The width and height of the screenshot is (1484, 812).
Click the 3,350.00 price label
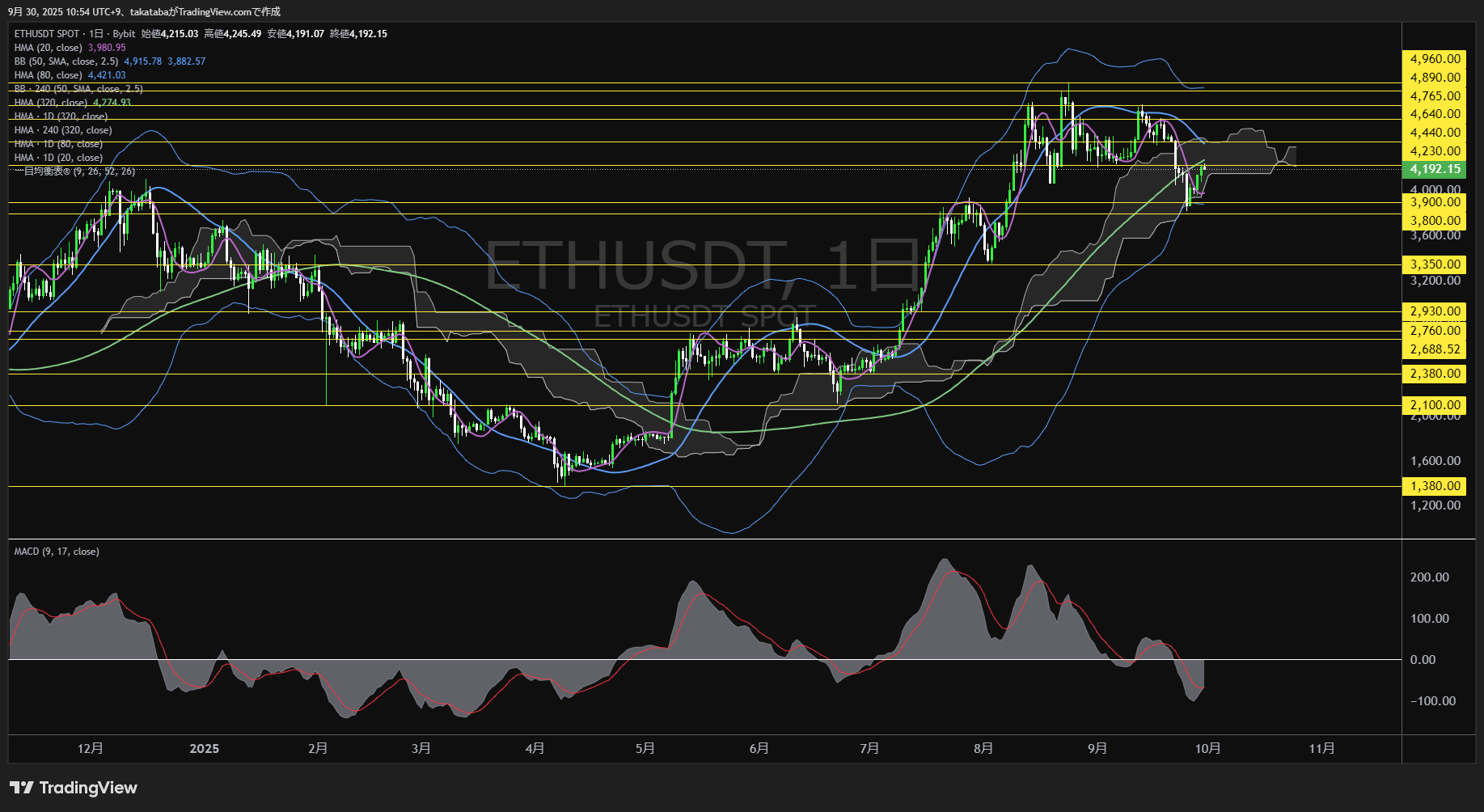pyautogui.click(x=1435, y=264)
